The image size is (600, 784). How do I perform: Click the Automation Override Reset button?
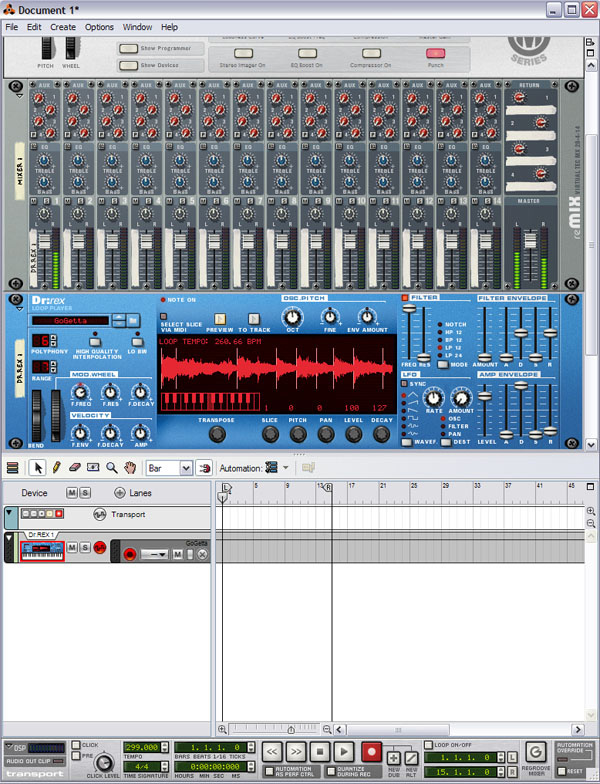click(561, 771)
